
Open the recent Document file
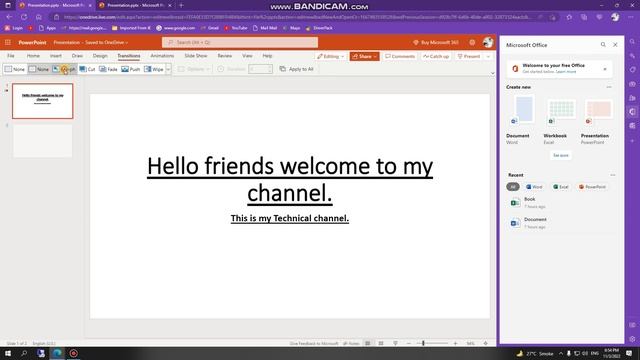click(x=561, y=223)
